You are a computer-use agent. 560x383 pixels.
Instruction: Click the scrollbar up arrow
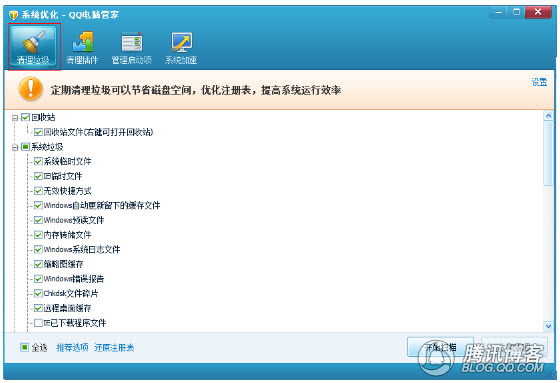(548, 116)
